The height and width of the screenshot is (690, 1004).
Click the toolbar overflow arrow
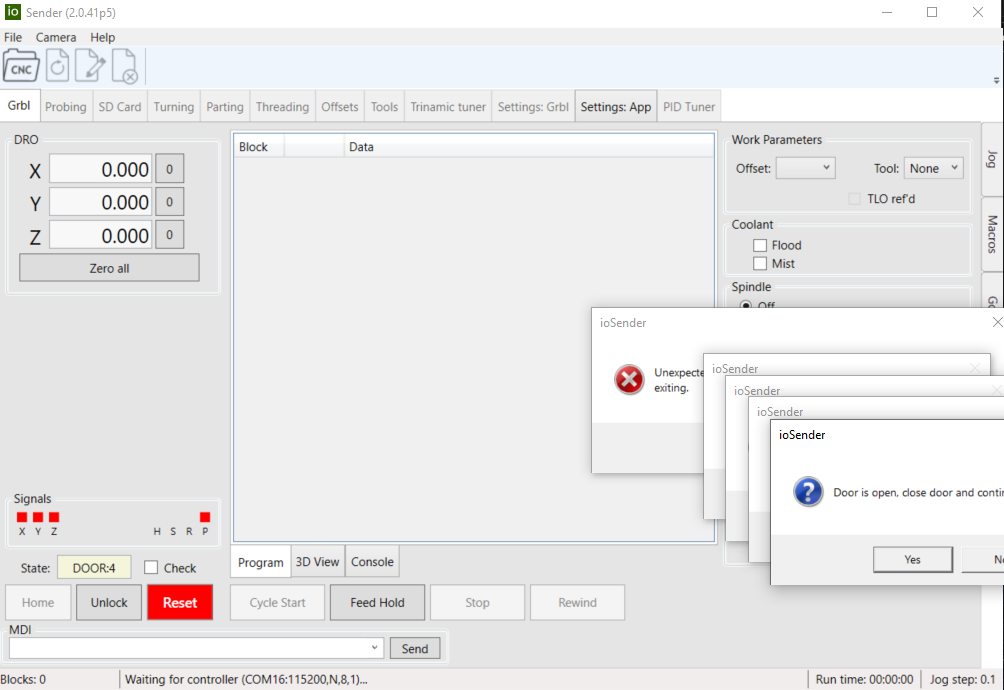click(996, 81)
